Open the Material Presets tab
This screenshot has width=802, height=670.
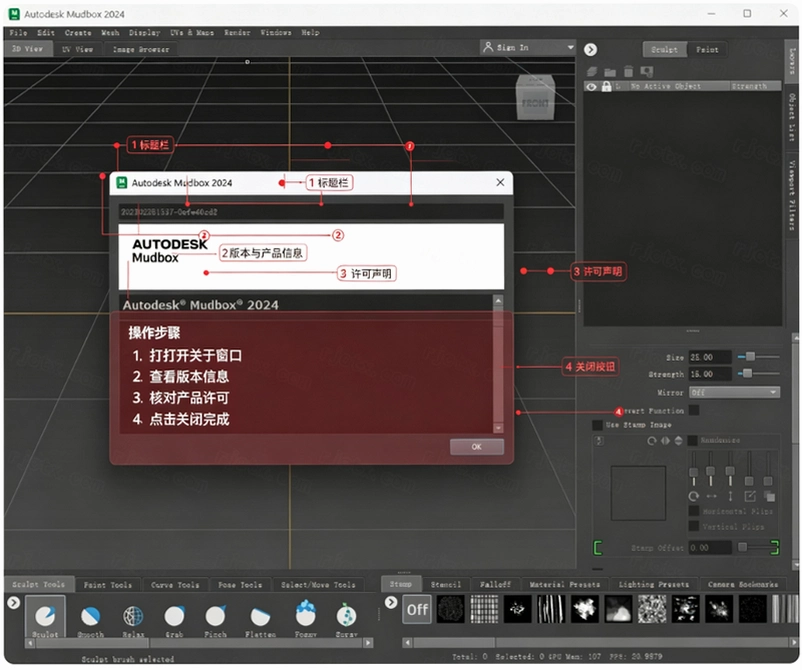coord(565,584)
